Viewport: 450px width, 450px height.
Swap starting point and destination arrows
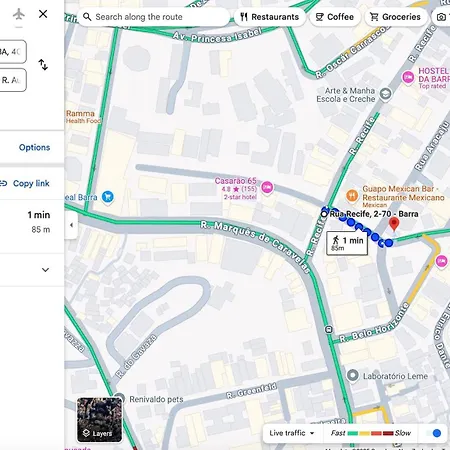click(43, 65)
